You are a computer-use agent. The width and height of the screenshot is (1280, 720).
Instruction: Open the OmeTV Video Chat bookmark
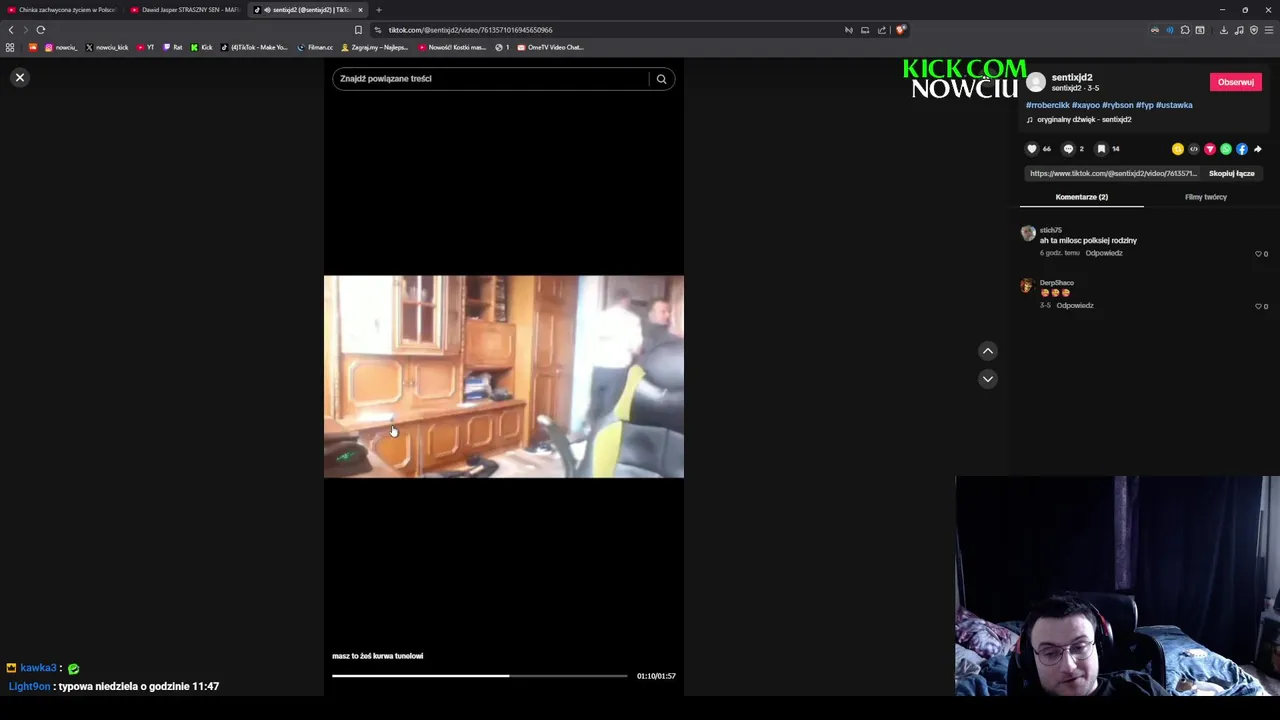pos(550,47)
